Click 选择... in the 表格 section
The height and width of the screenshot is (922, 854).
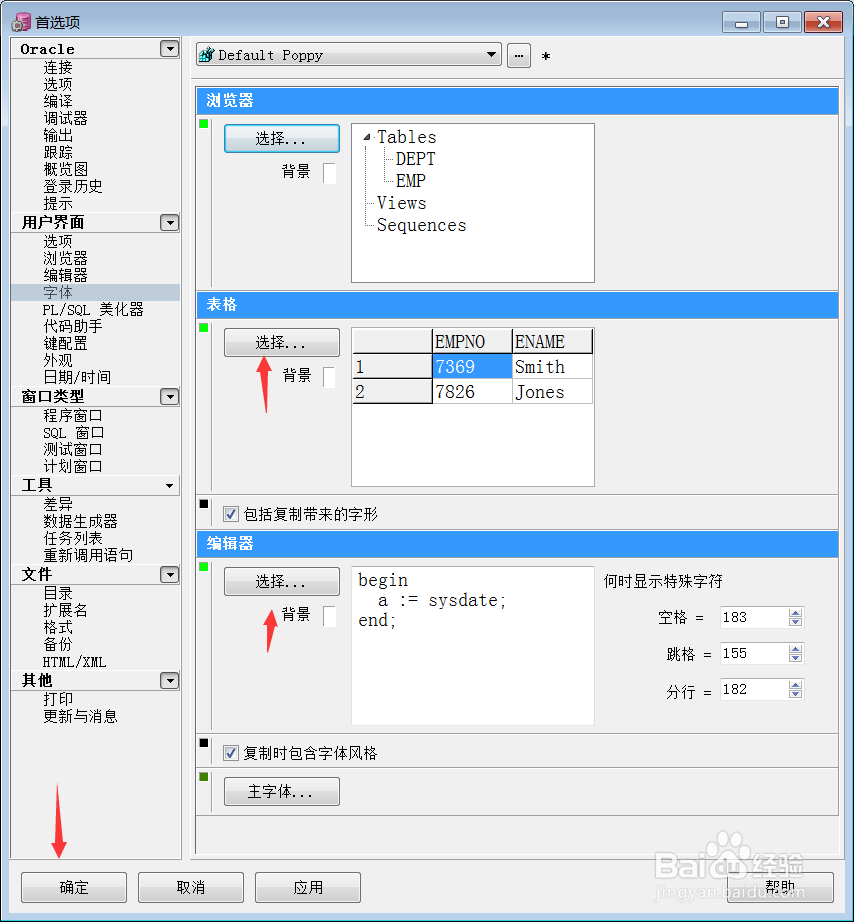pyautogui.click(x=281, y=342)
